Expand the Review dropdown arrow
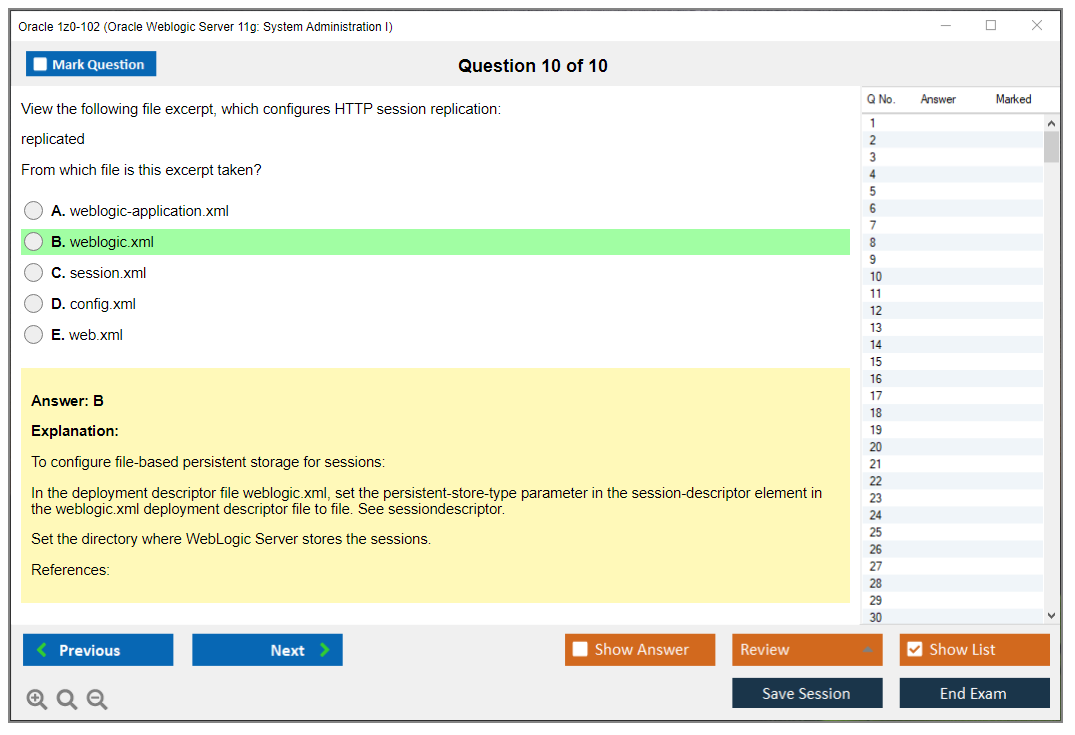 (x=867, y=650)
